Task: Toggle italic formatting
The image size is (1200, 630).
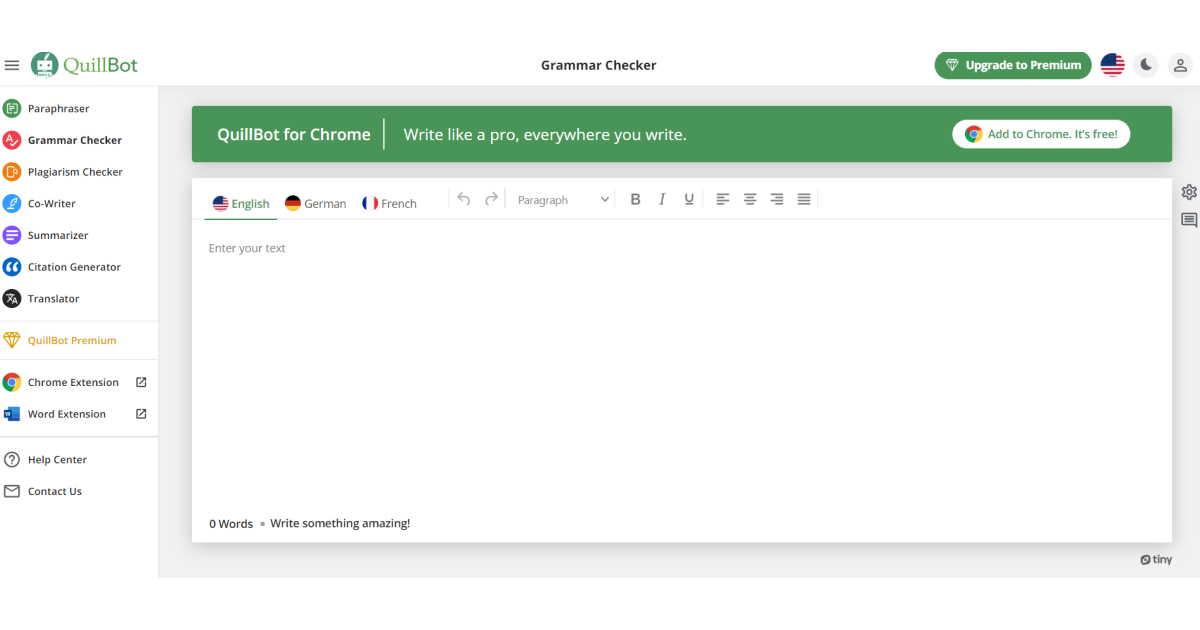Action: [662, 199]
